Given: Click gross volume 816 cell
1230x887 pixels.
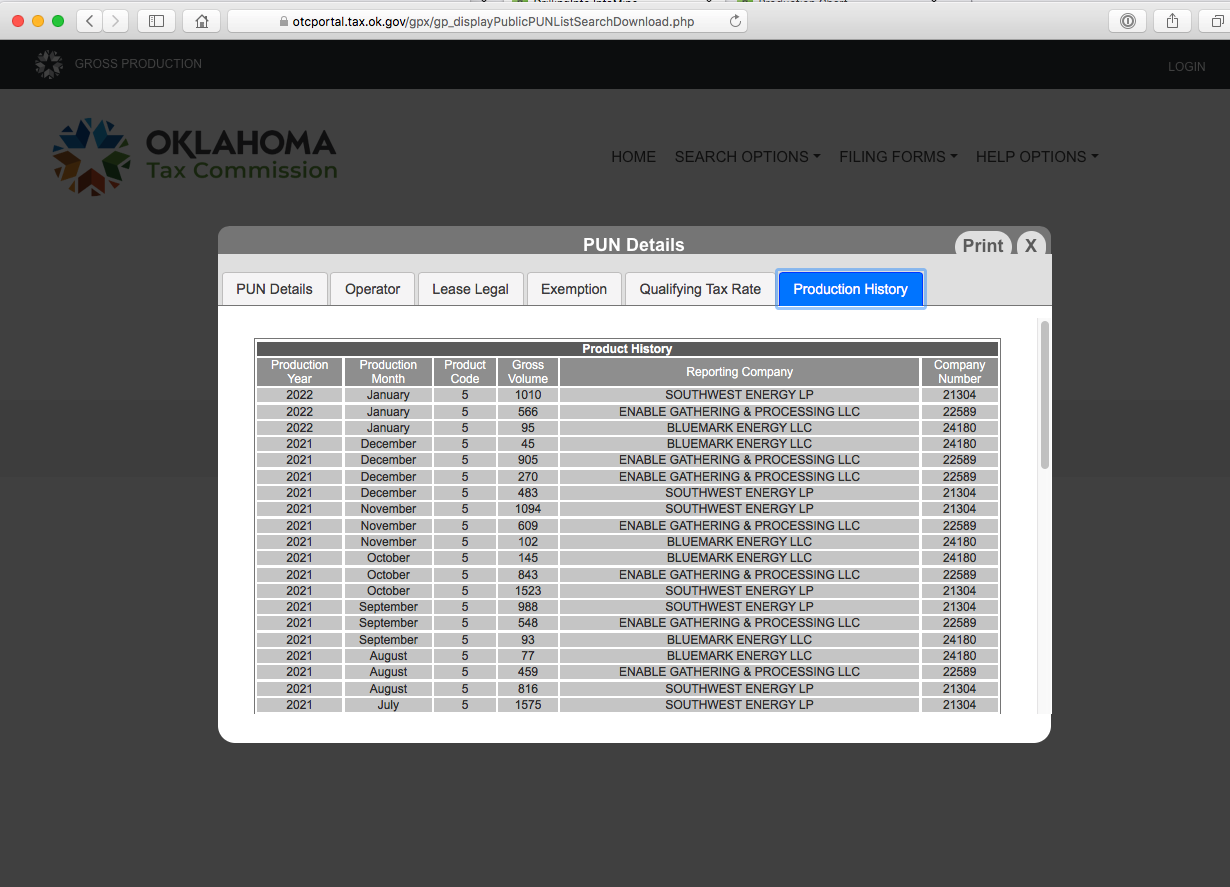Looking at the screenshot, I should 528,689.
